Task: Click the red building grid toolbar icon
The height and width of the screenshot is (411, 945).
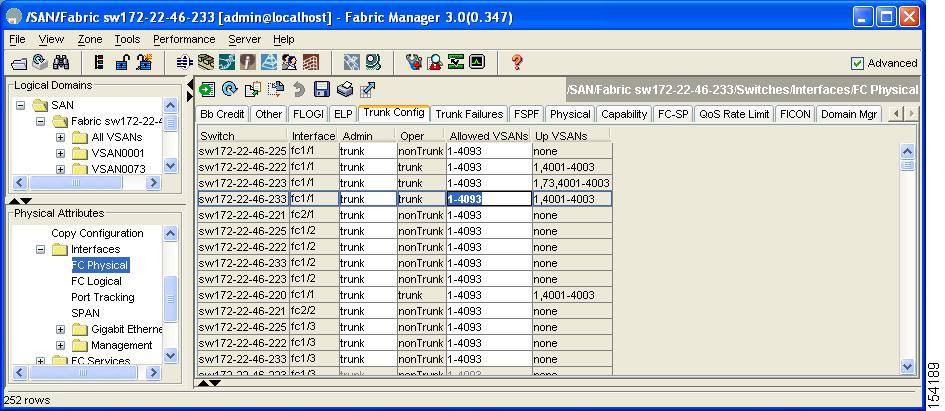Action: point(310,62)
